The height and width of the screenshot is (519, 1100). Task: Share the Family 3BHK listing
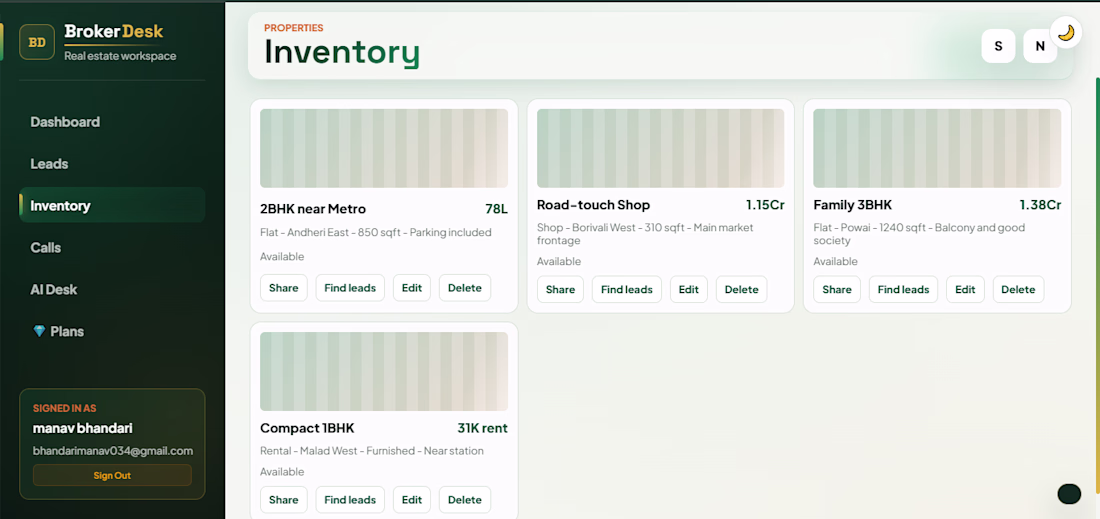(x=837, y=289)
